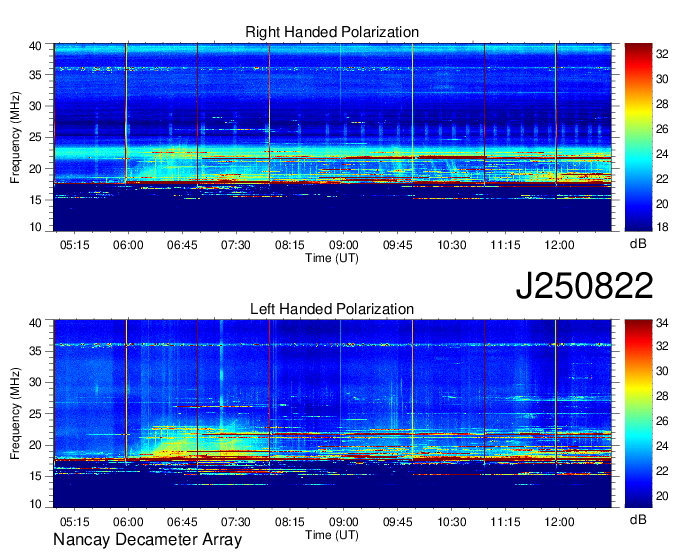Click 08:15 tick on Right Handed time axis

coord(290,245)
